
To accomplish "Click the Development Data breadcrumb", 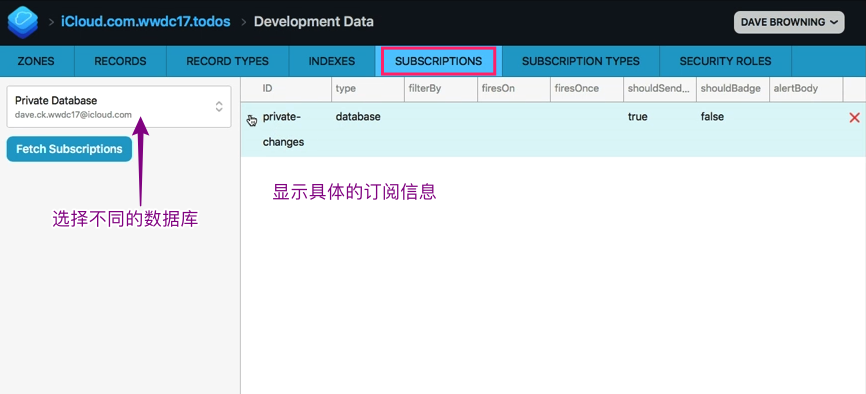I will tap(314, 22).
